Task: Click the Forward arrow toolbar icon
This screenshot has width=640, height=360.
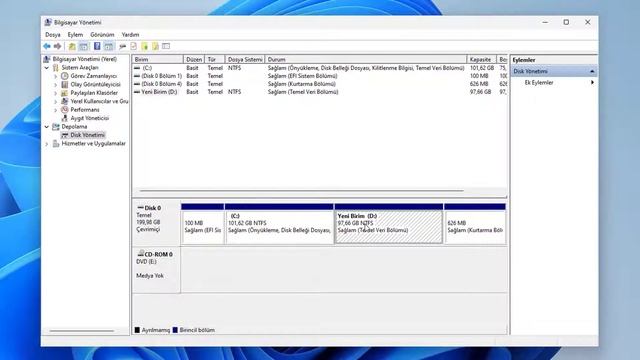Action: [58, 47]
